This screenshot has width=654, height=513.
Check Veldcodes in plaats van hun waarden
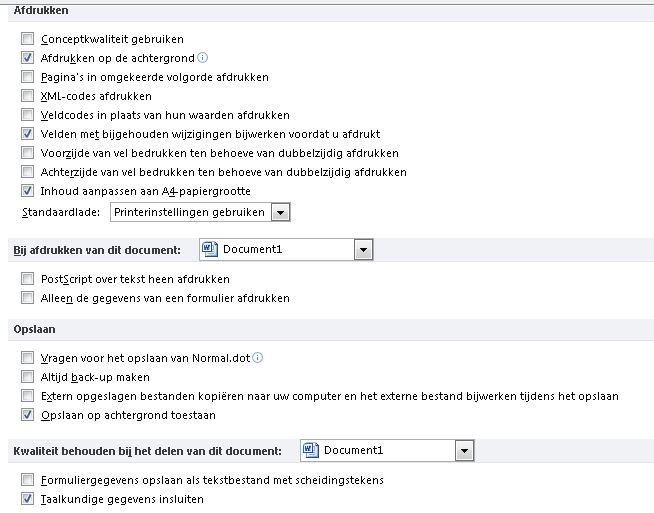[x=28, y=115]
